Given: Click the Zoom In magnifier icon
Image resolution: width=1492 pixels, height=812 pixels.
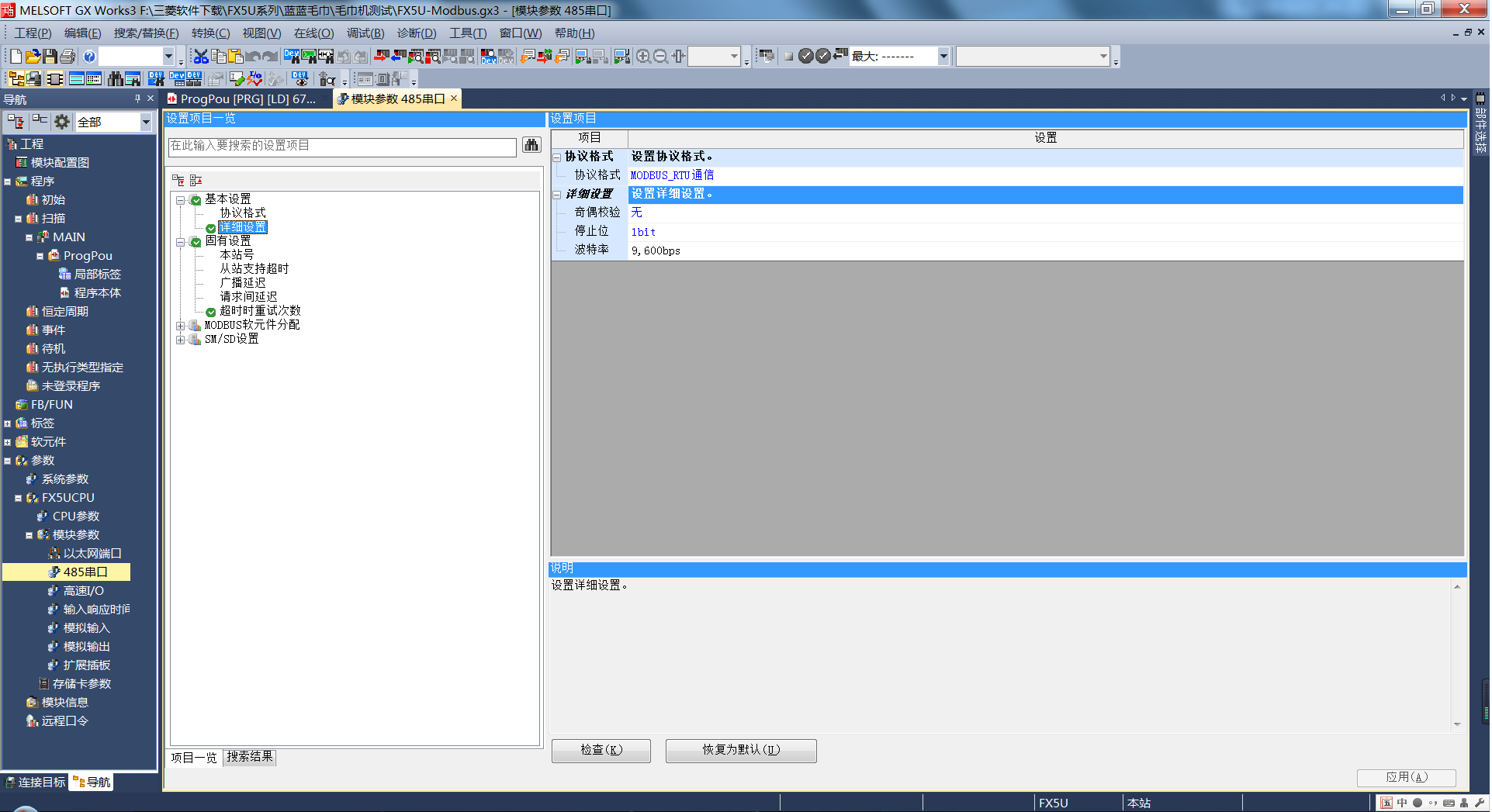Looking at the screenshot, I should coord(643,56).
